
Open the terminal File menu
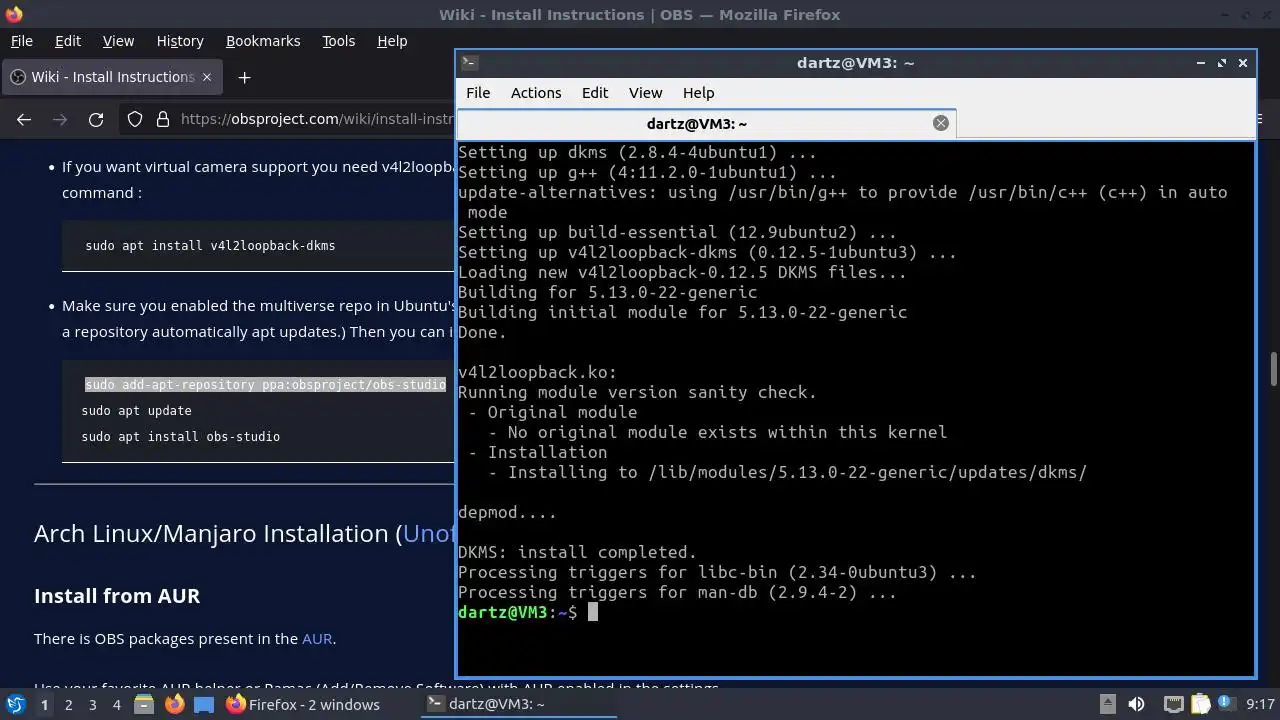(x=478, y=92)
